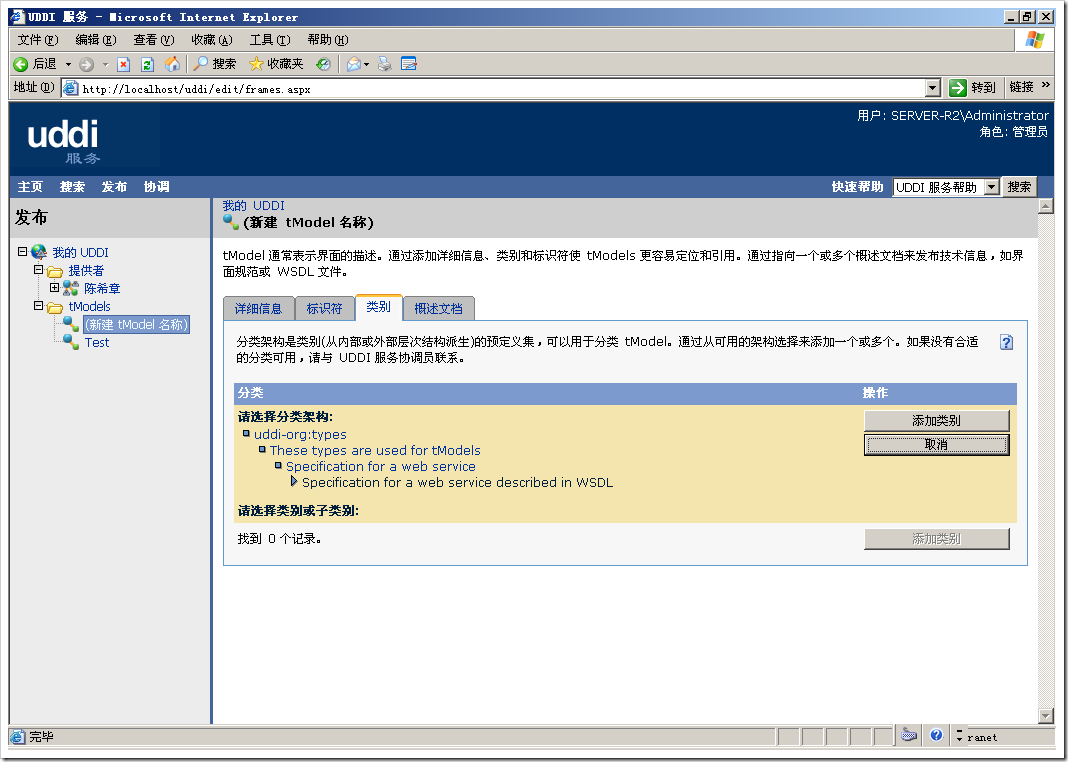Click the History toolbar icon
The width and height of the screenshot is (1068, 762).
[x=324, y=65]
